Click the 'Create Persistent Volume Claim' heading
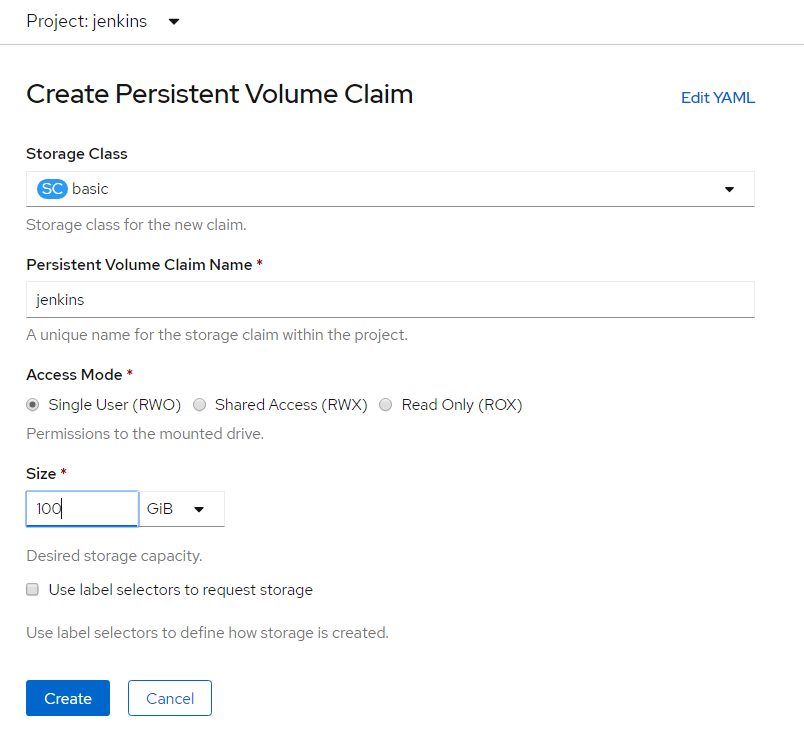The image size is (804, 743). coord(220,94)
